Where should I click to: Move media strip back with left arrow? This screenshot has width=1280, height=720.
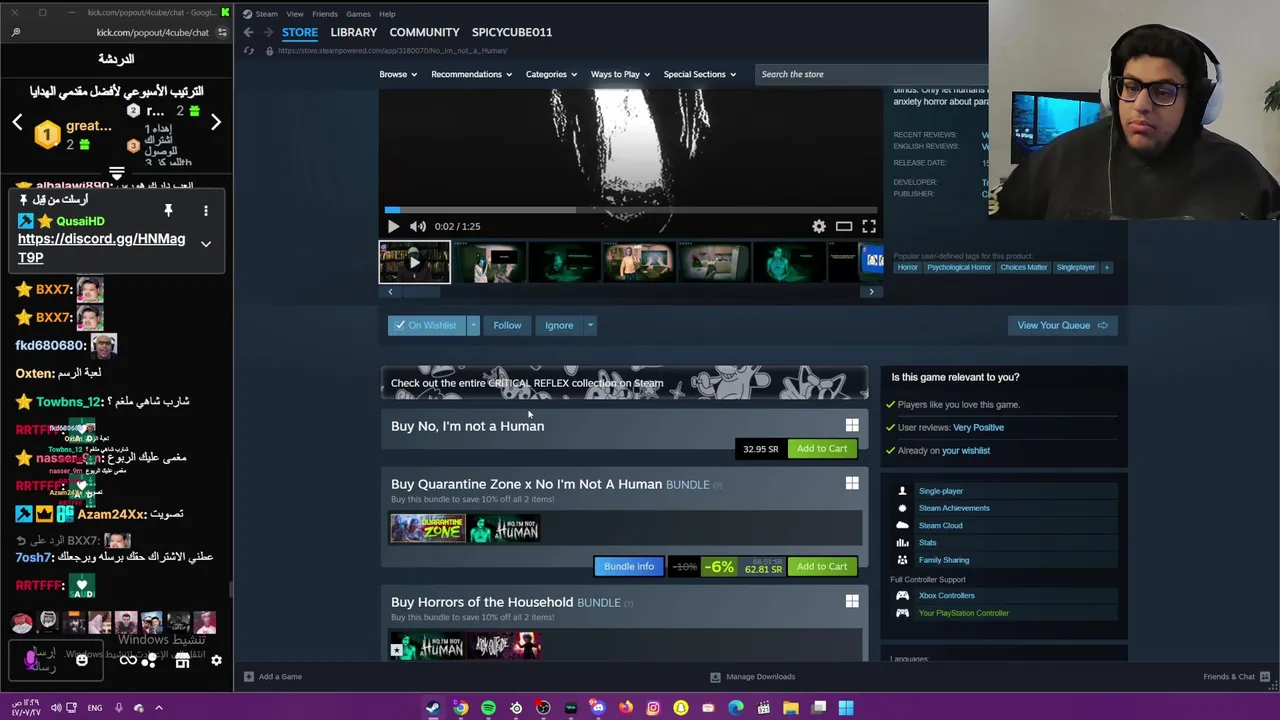(390, 292)
